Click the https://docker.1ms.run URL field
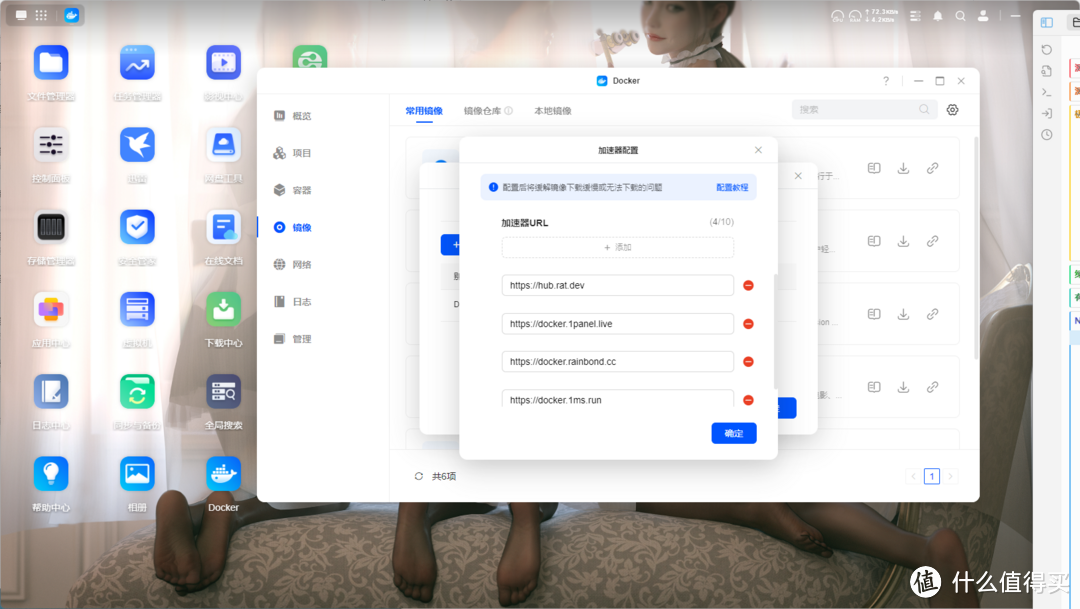This screenshot has width=1080, height=609. (617, 399)
